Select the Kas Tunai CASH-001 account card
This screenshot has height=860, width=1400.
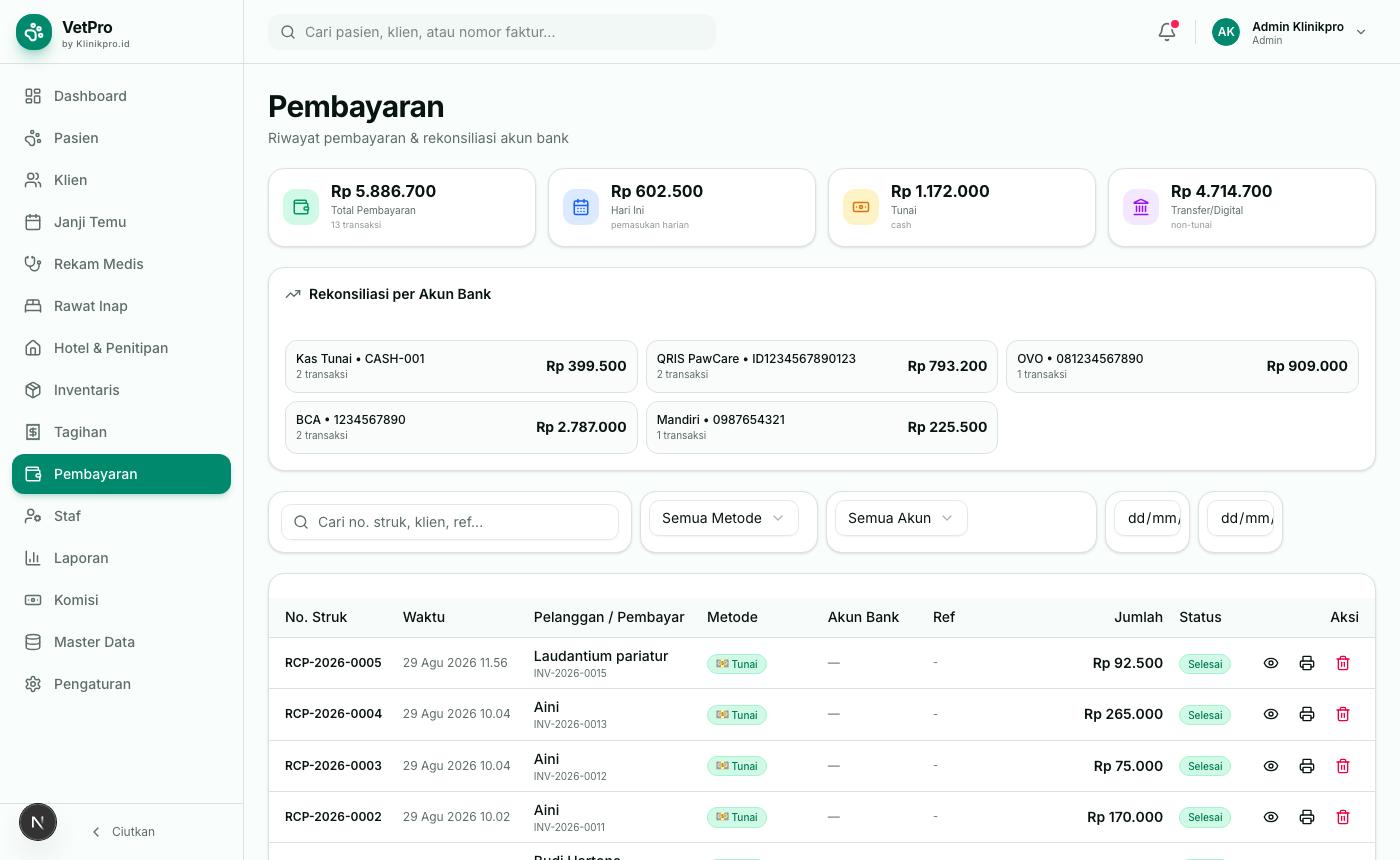(x=461, y=366)
